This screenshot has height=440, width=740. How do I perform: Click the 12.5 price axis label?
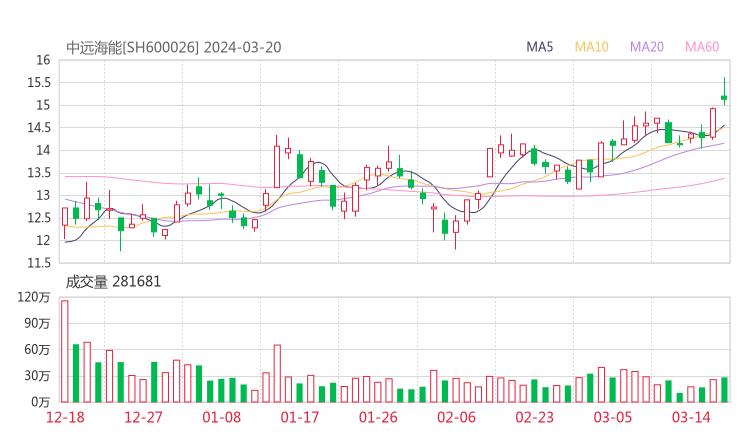pos(39,218)
